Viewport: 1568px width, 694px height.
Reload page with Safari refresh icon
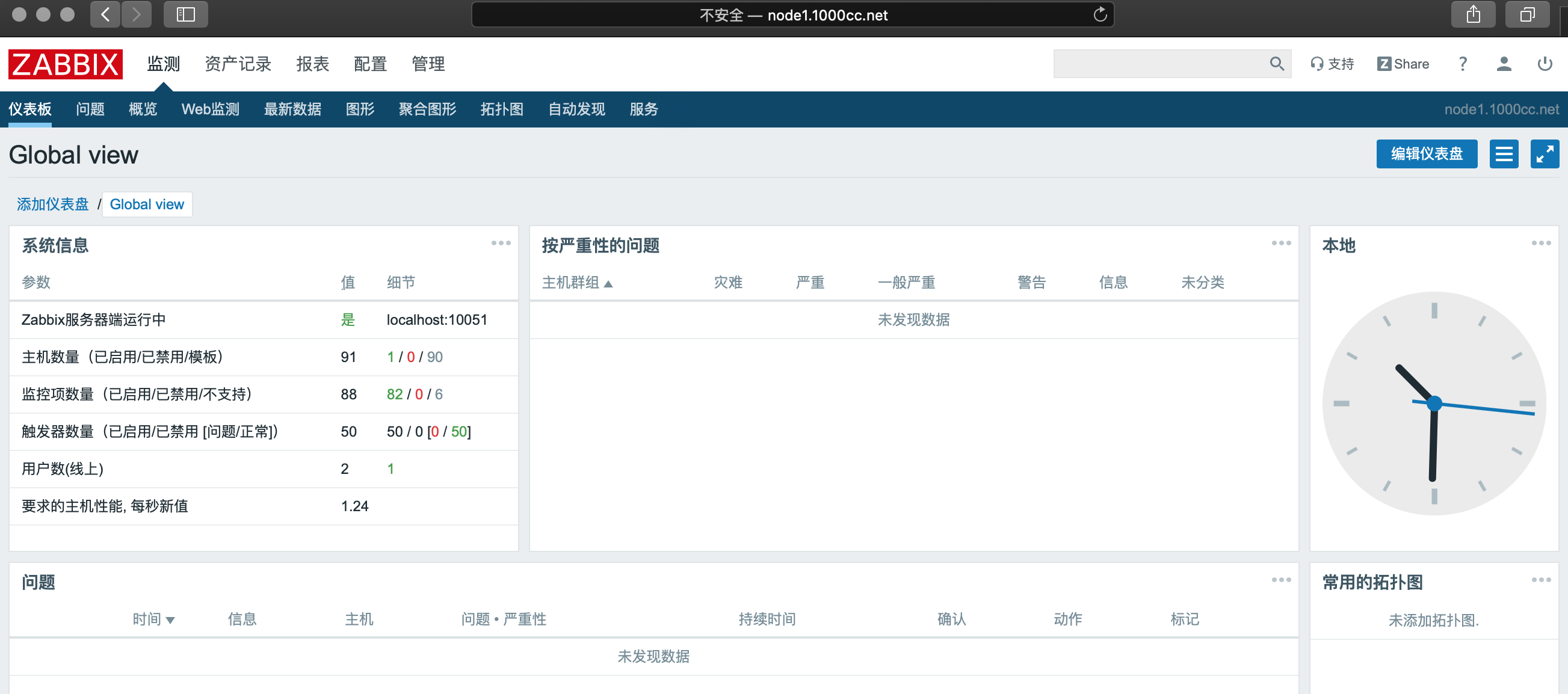(1099, 14)
